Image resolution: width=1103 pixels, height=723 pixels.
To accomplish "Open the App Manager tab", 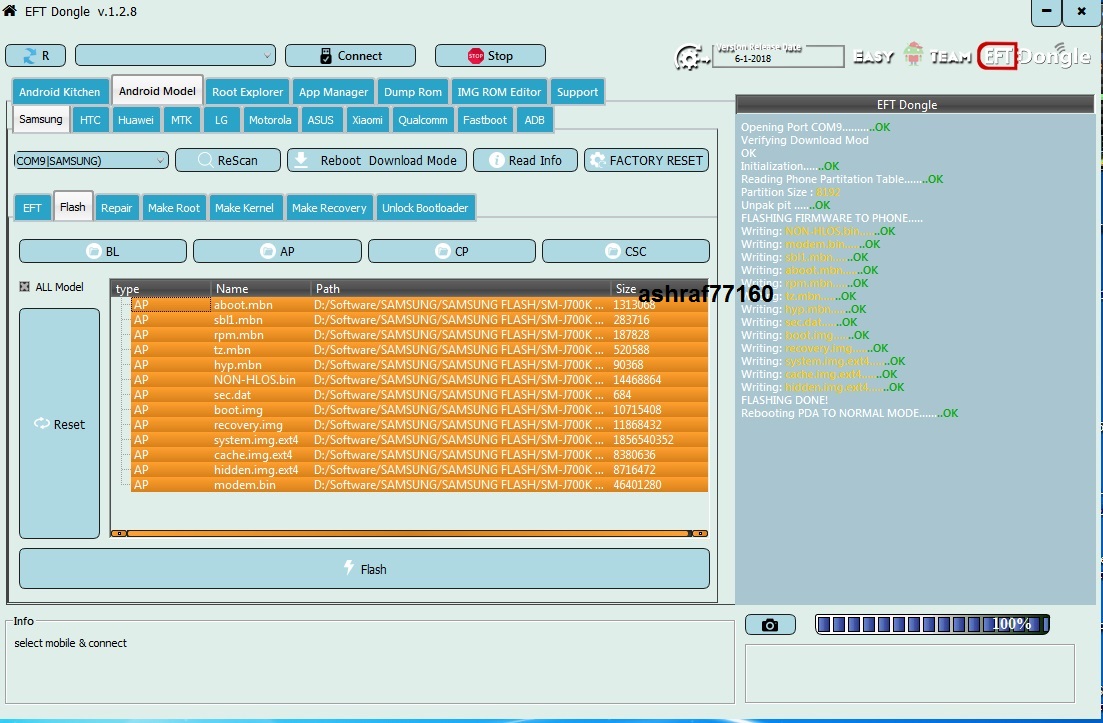I will pyautogui.click(x=333, y=91).
